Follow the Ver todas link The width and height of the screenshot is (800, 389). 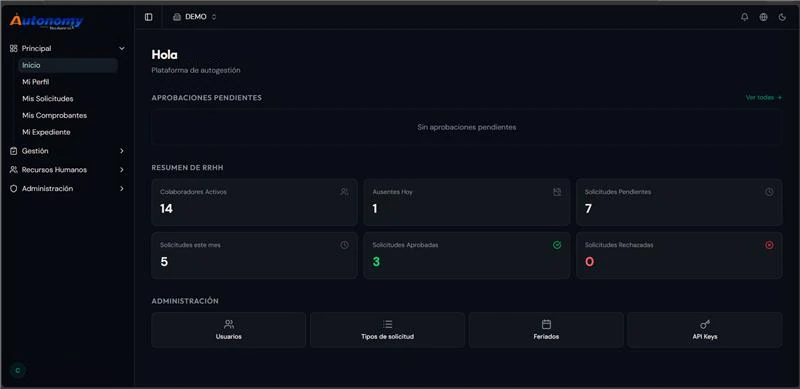[764, 98]
